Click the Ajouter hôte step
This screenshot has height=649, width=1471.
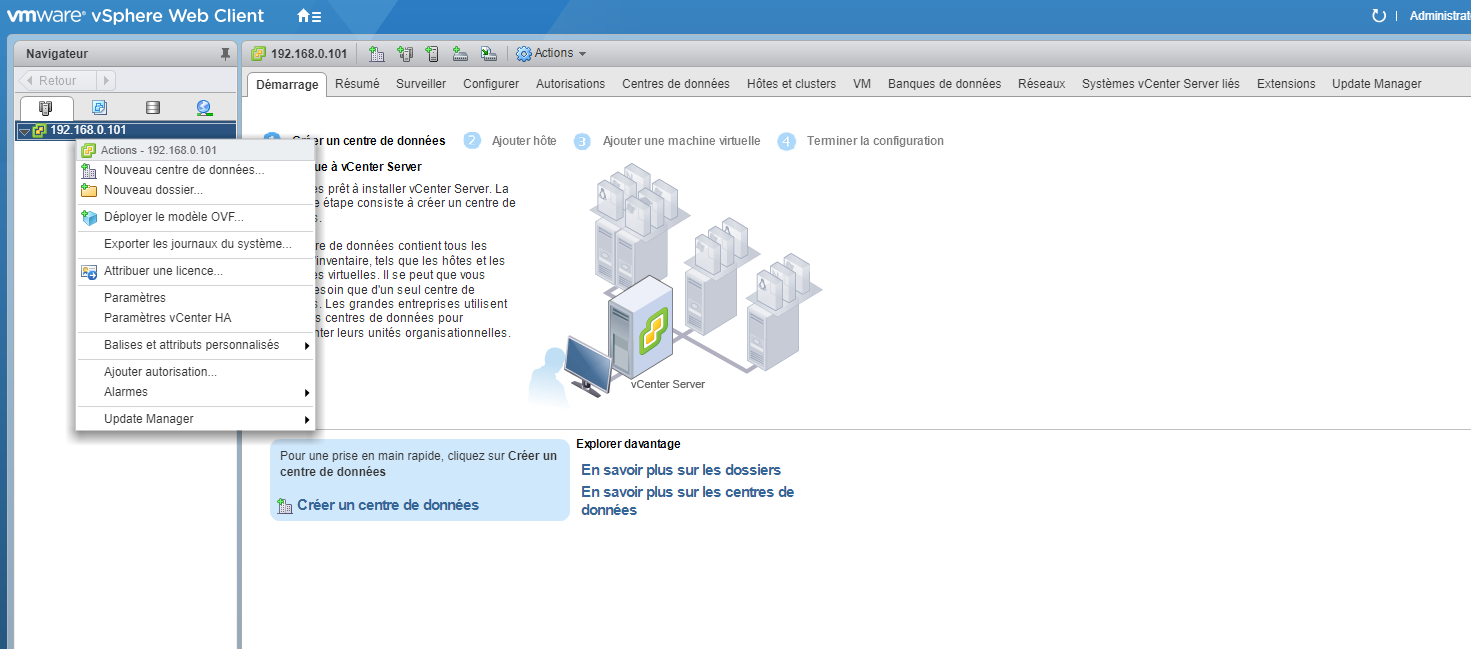pyautogui.click(x=524, y=141)
